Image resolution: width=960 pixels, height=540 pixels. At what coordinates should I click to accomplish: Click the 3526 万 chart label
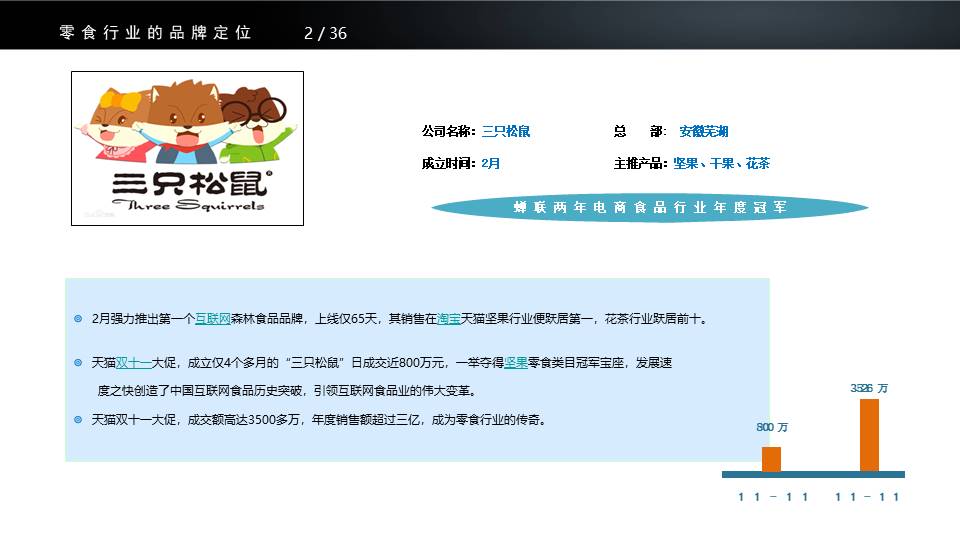pos(869,388)
